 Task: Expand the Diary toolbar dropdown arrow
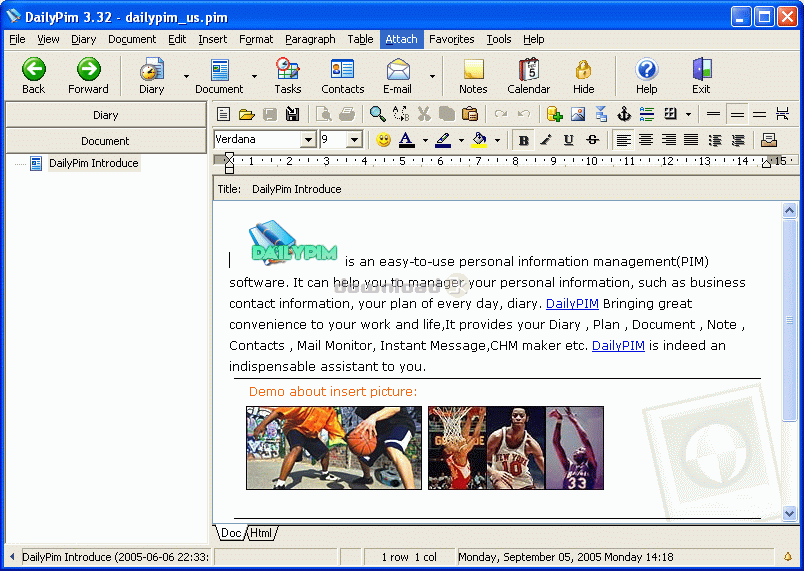pos(186,76)
